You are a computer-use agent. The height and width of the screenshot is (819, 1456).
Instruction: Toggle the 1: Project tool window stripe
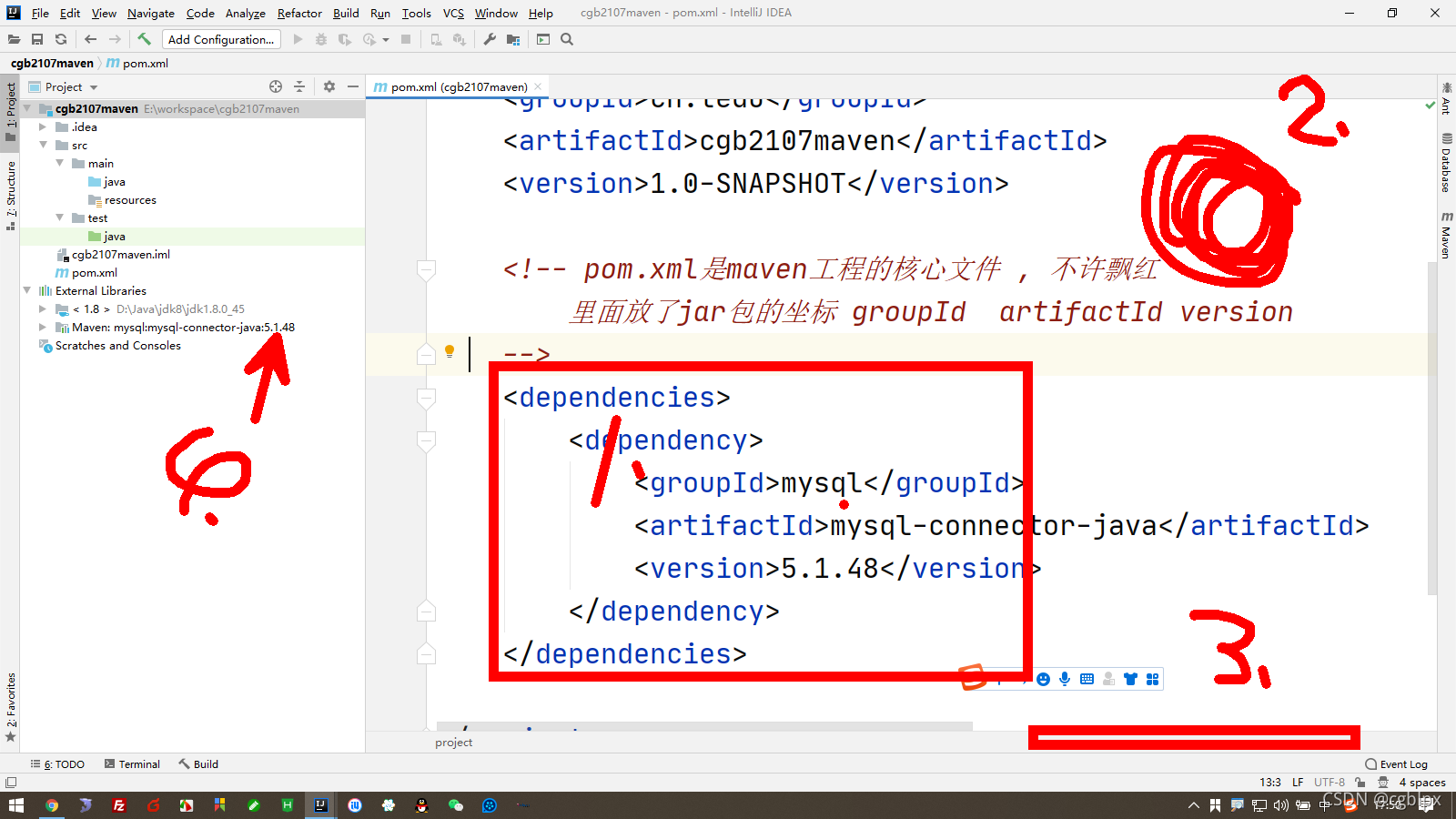click(11, 112)
